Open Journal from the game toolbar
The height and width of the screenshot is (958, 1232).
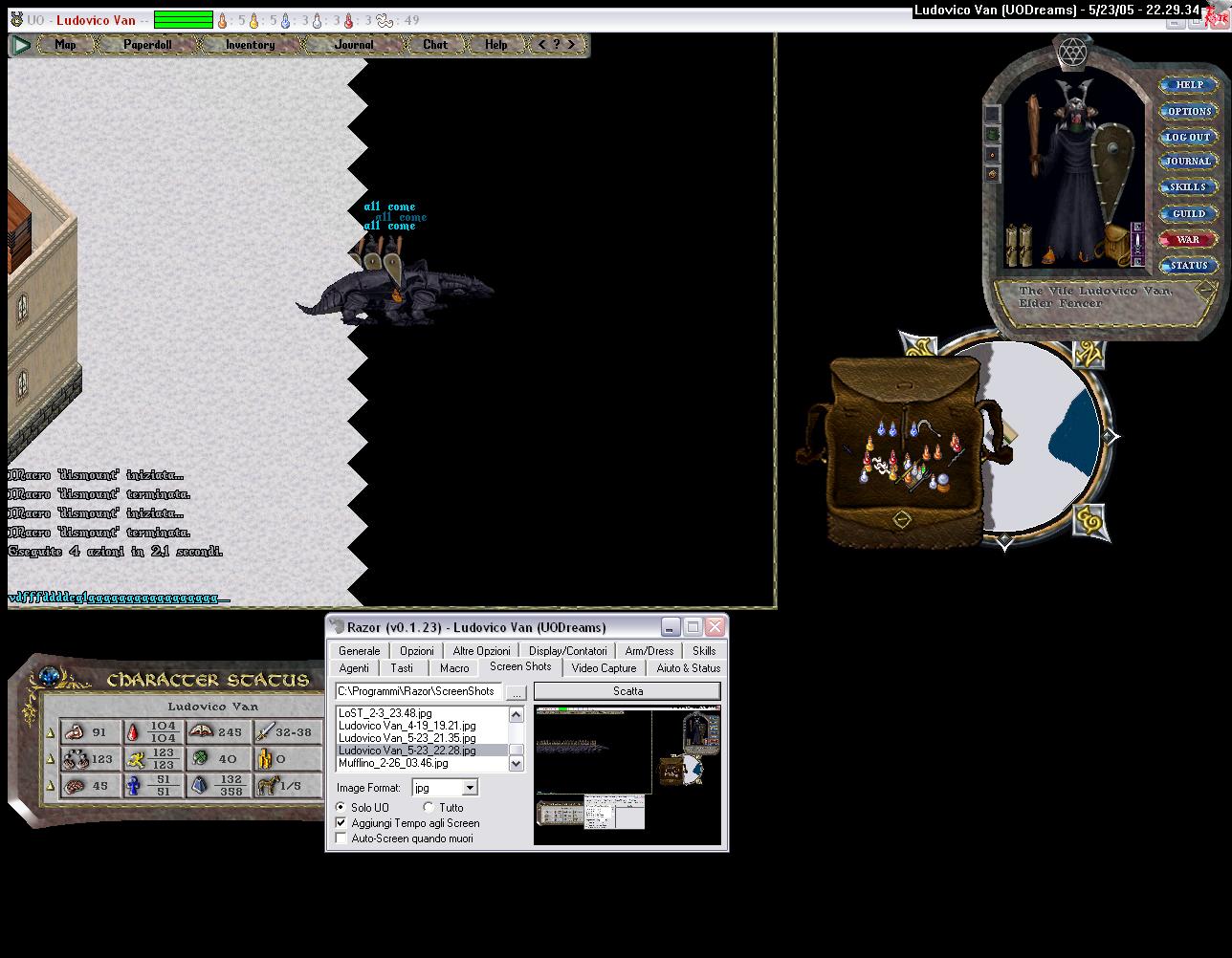click(354, 45)
